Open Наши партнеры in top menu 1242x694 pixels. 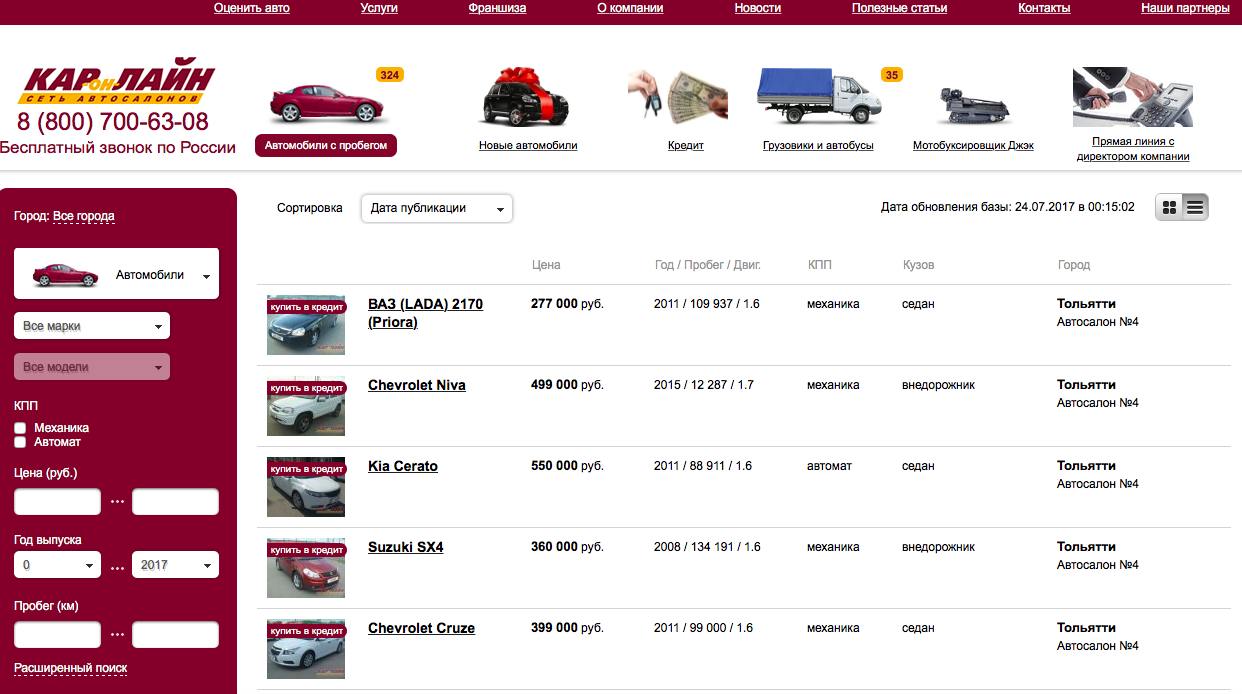point(1185,8)
